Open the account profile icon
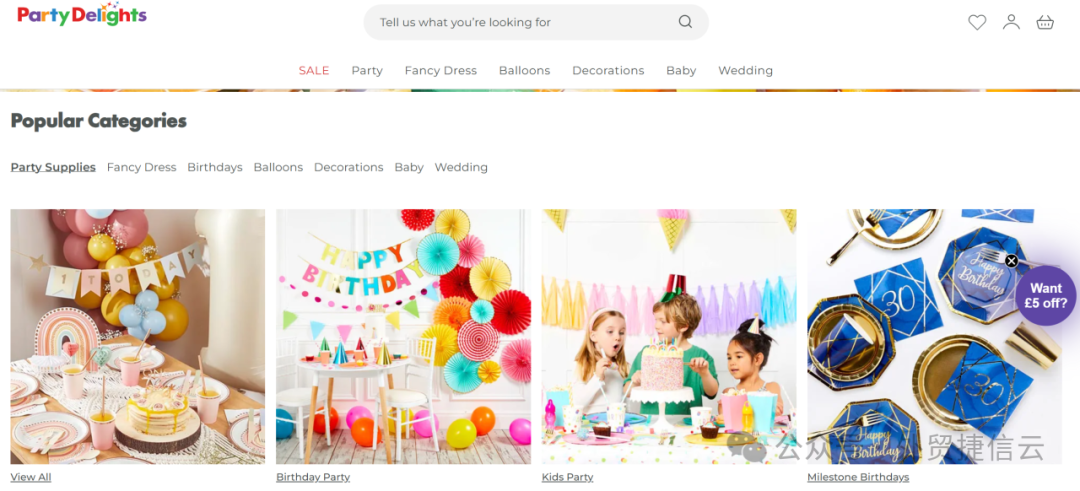Screen dimensions: 1080x491 click(x=1011, y=22)
